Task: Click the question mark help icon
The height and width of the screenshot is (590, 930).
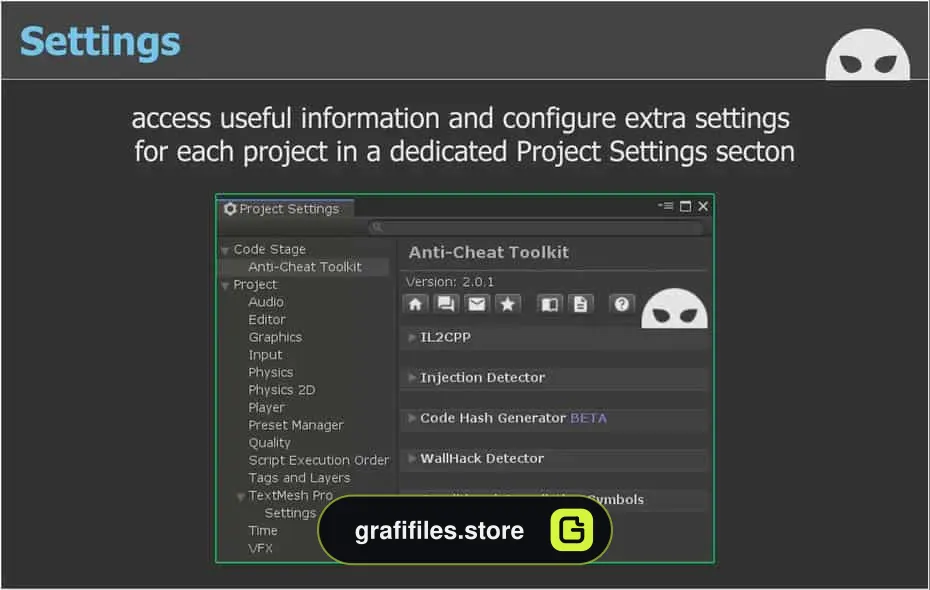Action: pyautogui.click(x=622, y=304)
